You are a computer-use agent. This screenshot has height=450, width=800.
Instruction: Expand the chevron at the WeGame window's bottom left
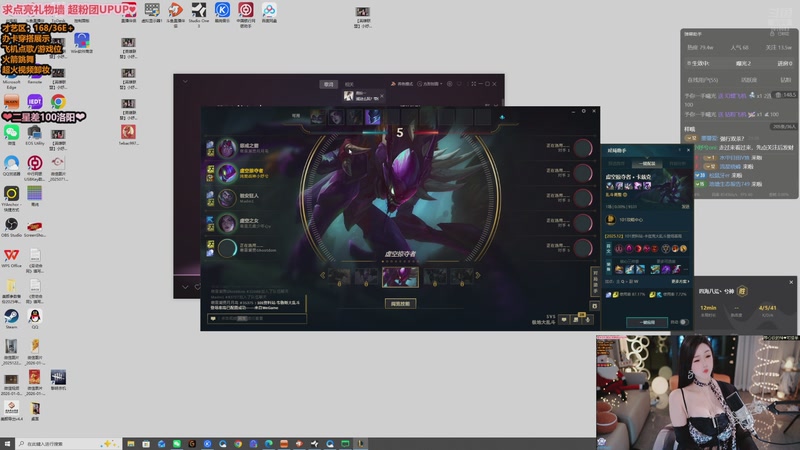[x=185, y=287]
